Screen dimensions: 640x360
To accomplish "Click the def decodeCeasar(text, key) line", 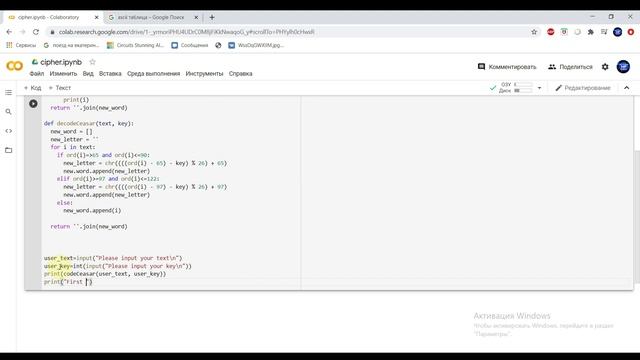I will pyautogui.click(x=89, y=123).
